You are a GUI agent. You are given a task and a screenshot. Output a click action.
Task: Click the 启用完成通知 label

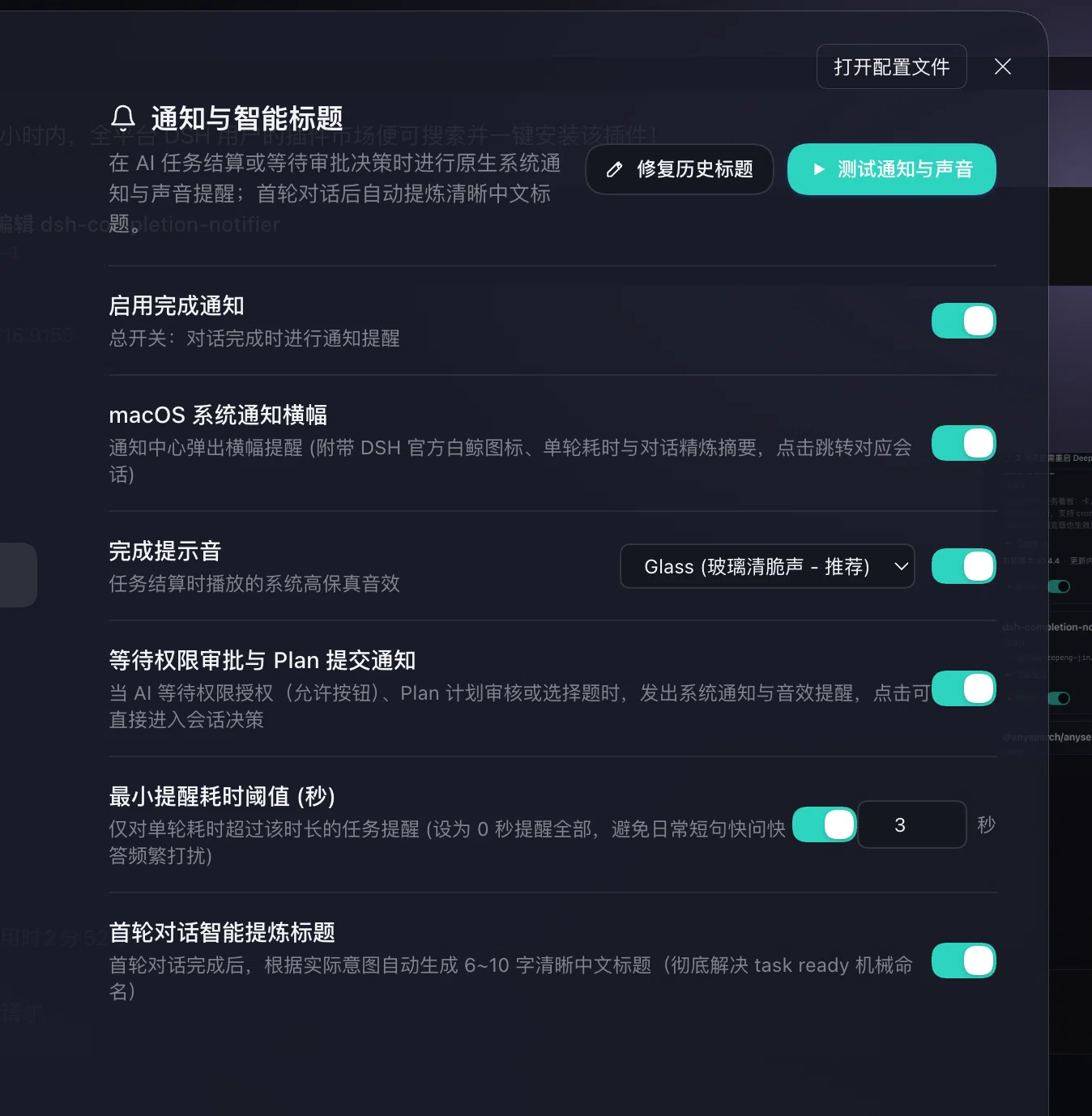[177, 305]
